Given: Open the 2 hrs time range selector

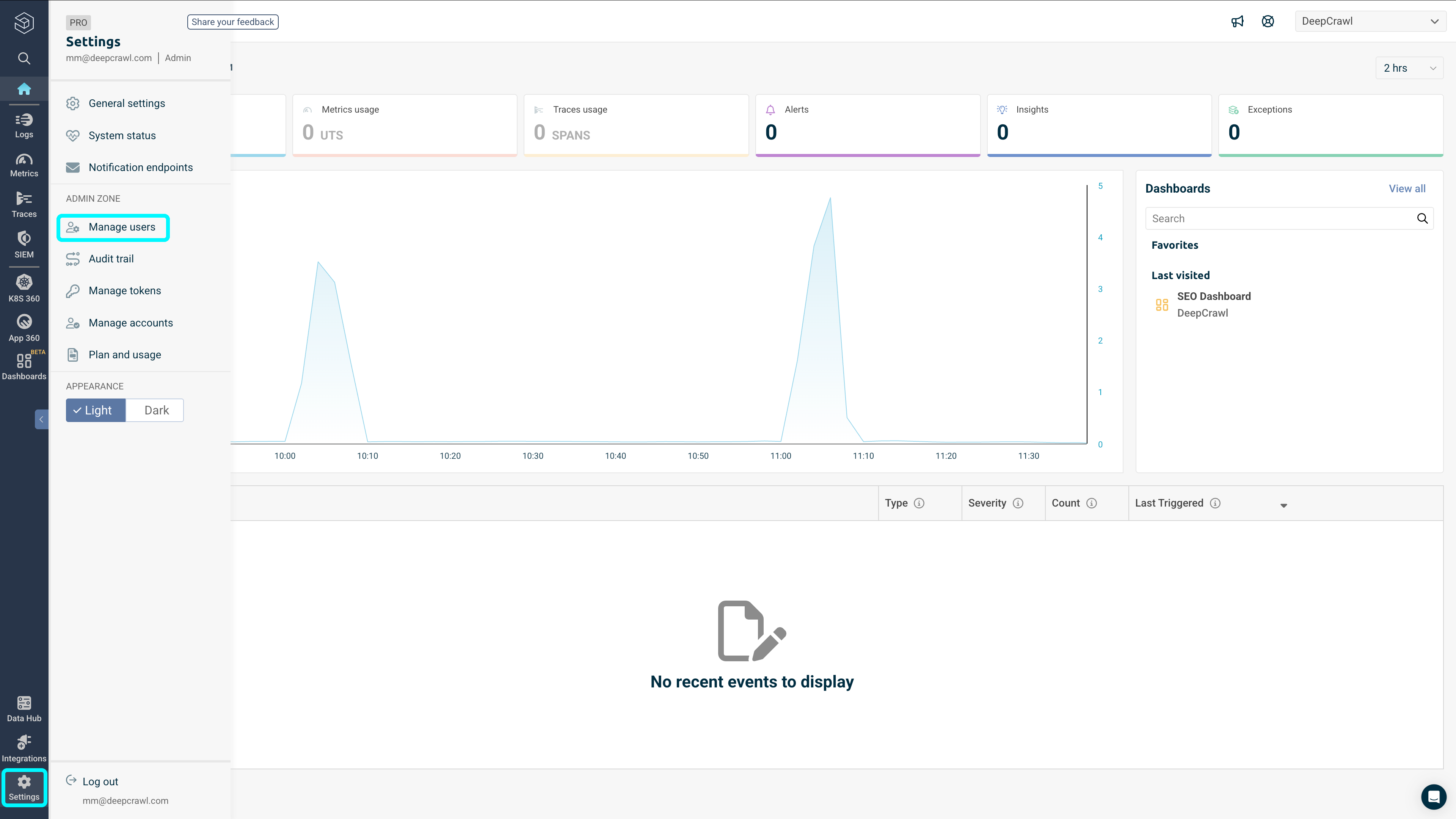Looking at the screenshot, I should click(1409, 67).
